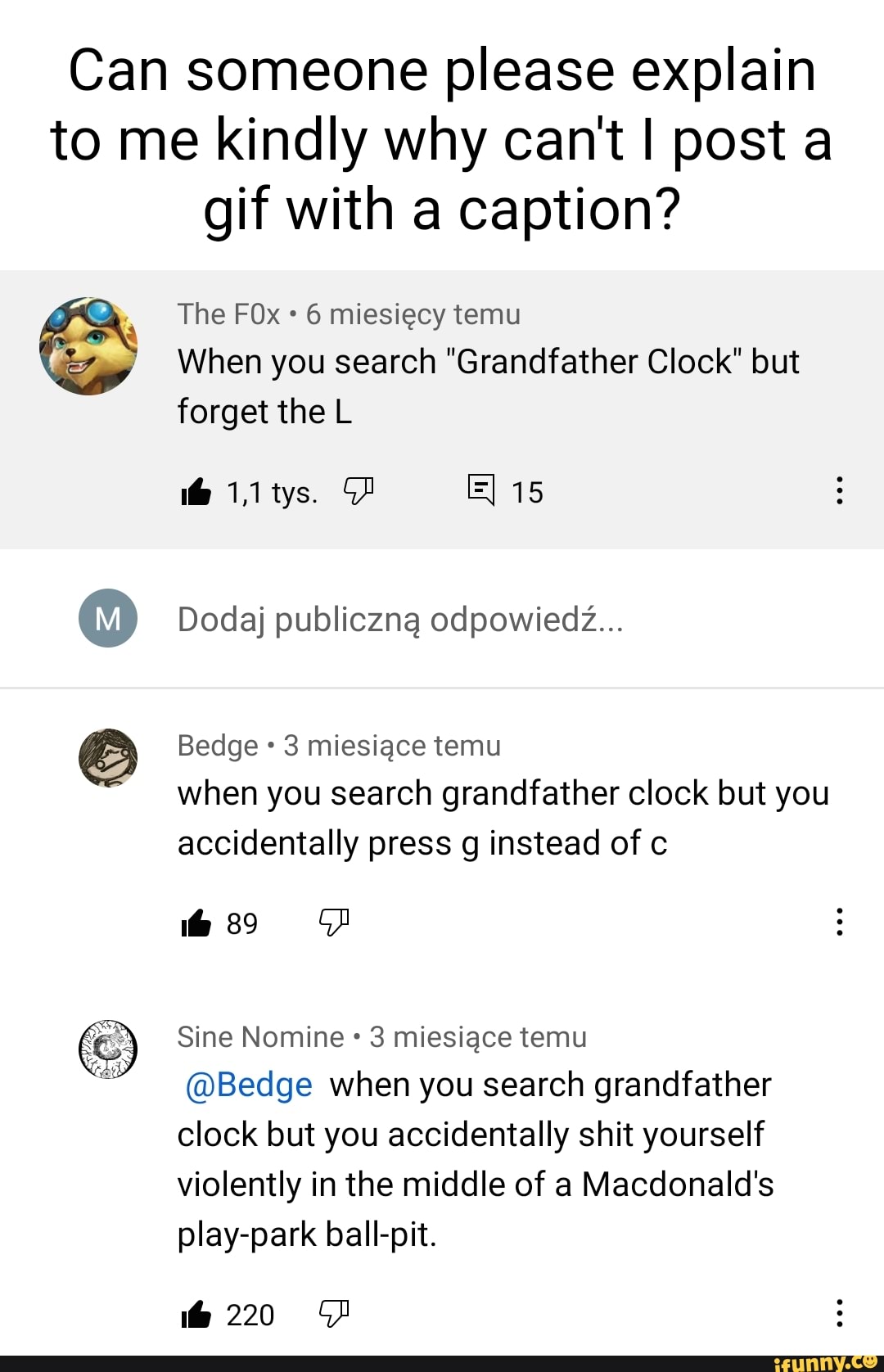Click The F0x's profile avatar
The width and height of the screenshot is (884, 1372).
click(88, 346)
